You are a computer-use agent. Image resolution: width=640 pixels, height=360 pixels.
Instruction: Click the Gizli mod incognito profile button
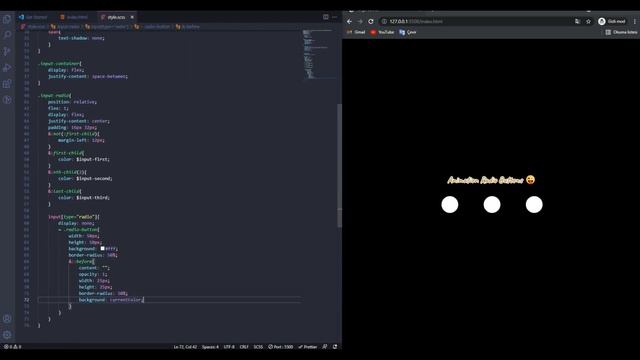(x=612, y=21)
